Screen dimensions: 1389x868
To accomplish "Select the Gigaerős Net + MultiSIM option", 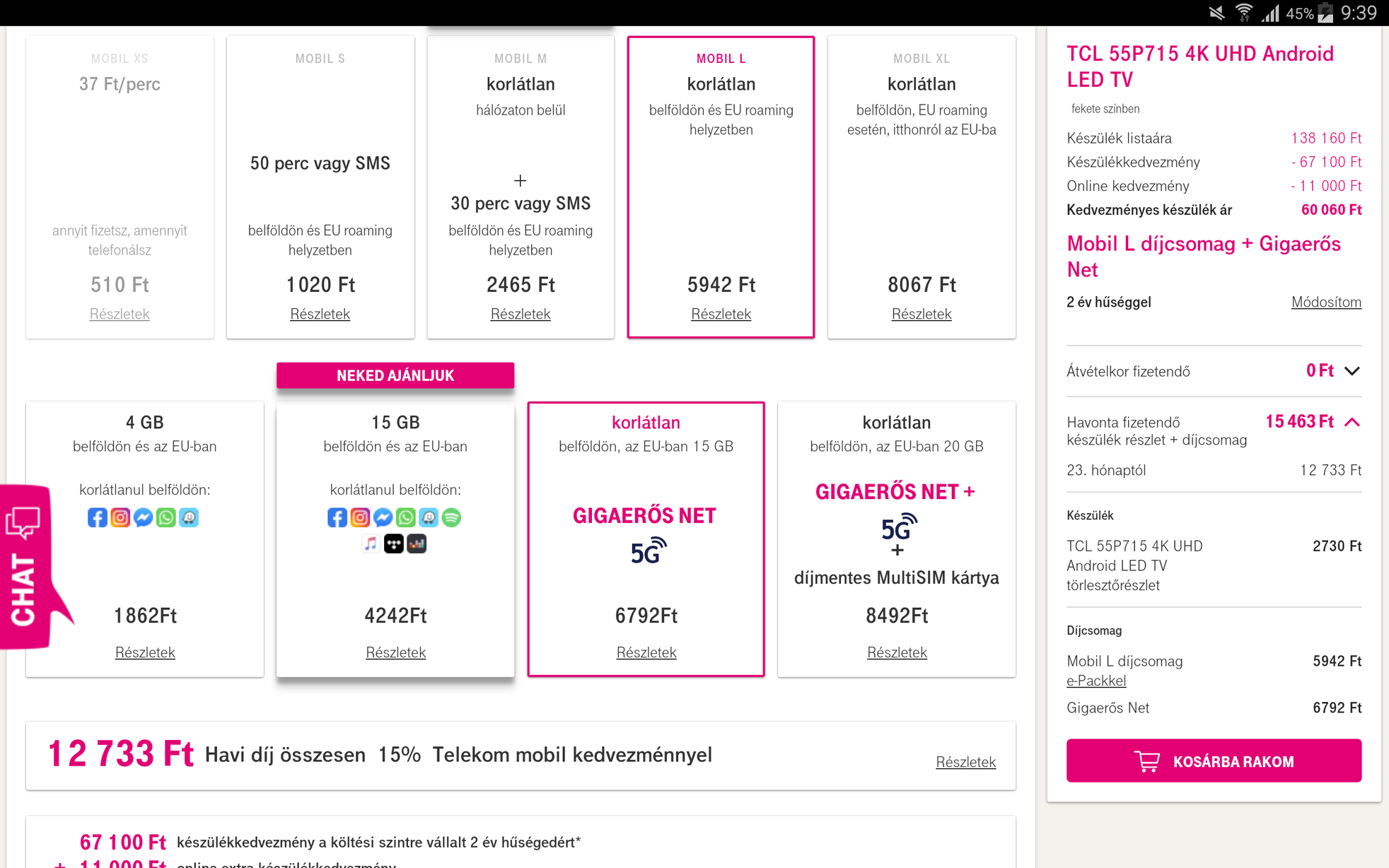I will 897,539.
